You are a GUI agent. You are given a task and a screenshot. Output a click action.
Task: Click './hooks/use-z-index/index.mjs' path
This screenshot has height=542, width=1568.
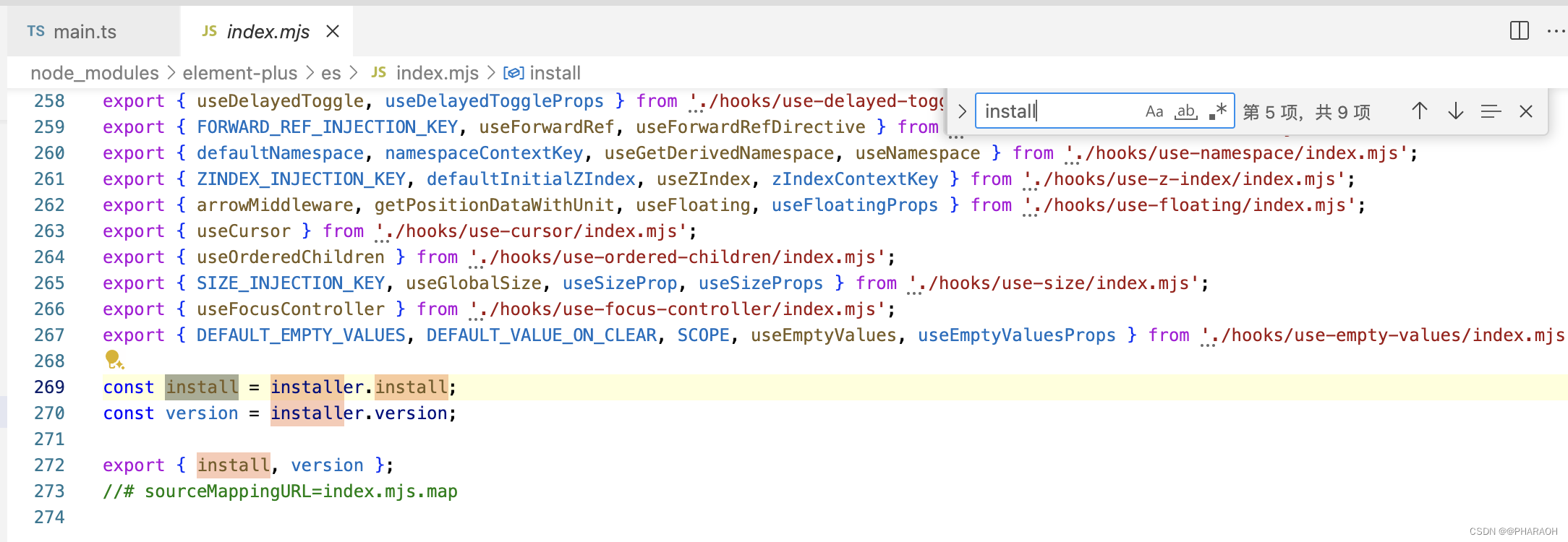(x=1184, y=179)
